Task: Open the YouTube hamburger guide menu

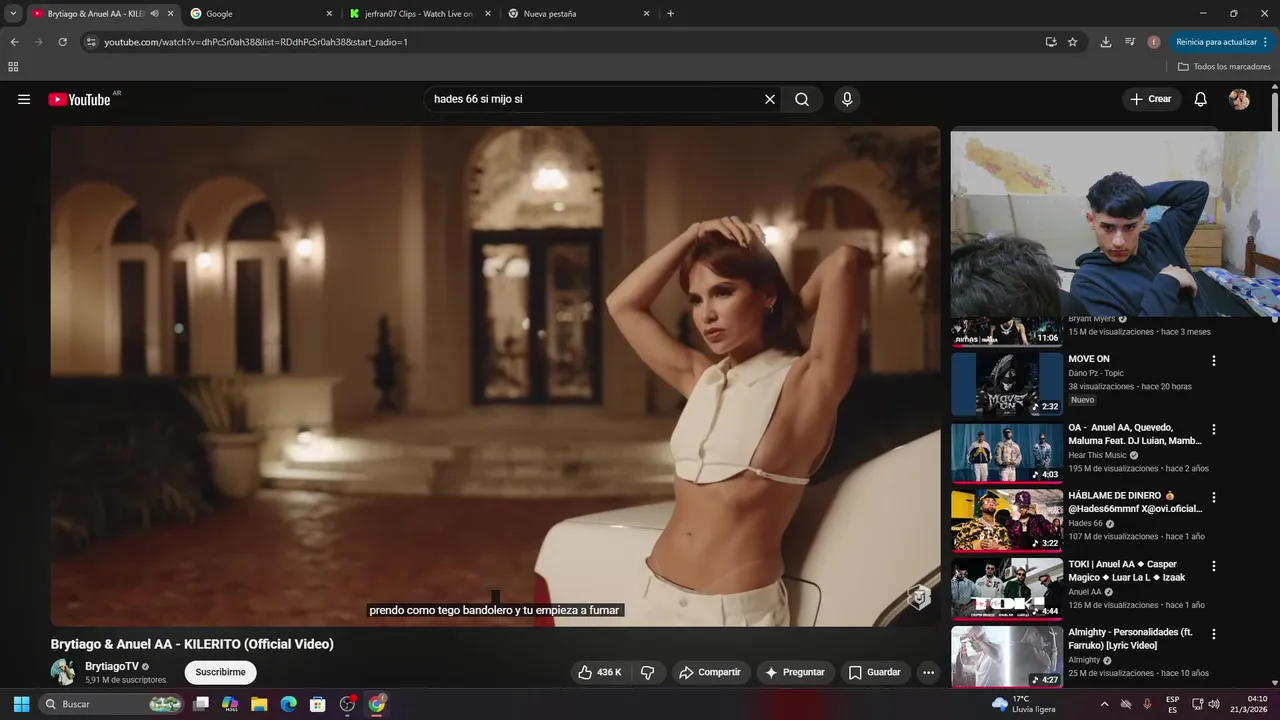Action: coord(24,99)
